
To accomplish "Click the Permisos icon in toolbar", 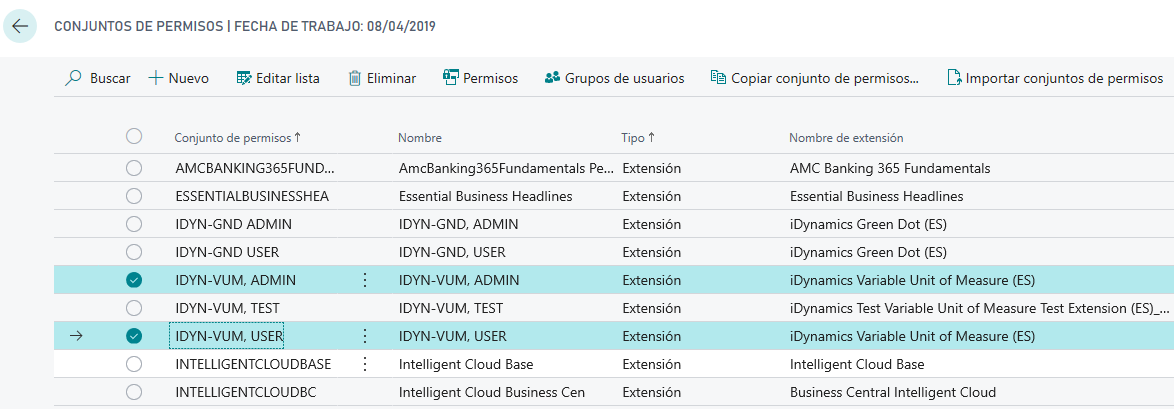I will [450, 78].
